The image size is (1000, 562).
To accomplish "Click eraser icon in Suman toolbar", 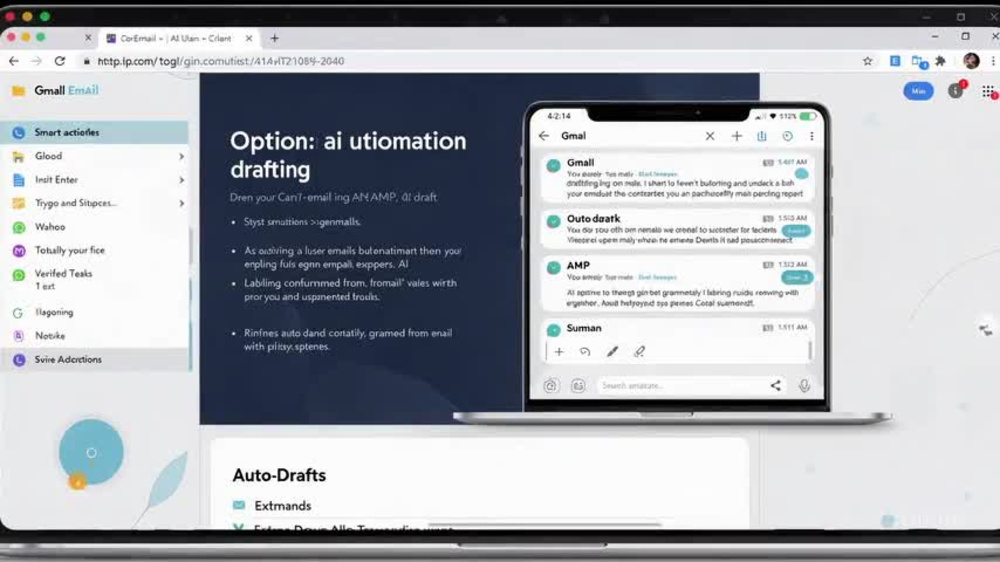I will click(639, 351).
